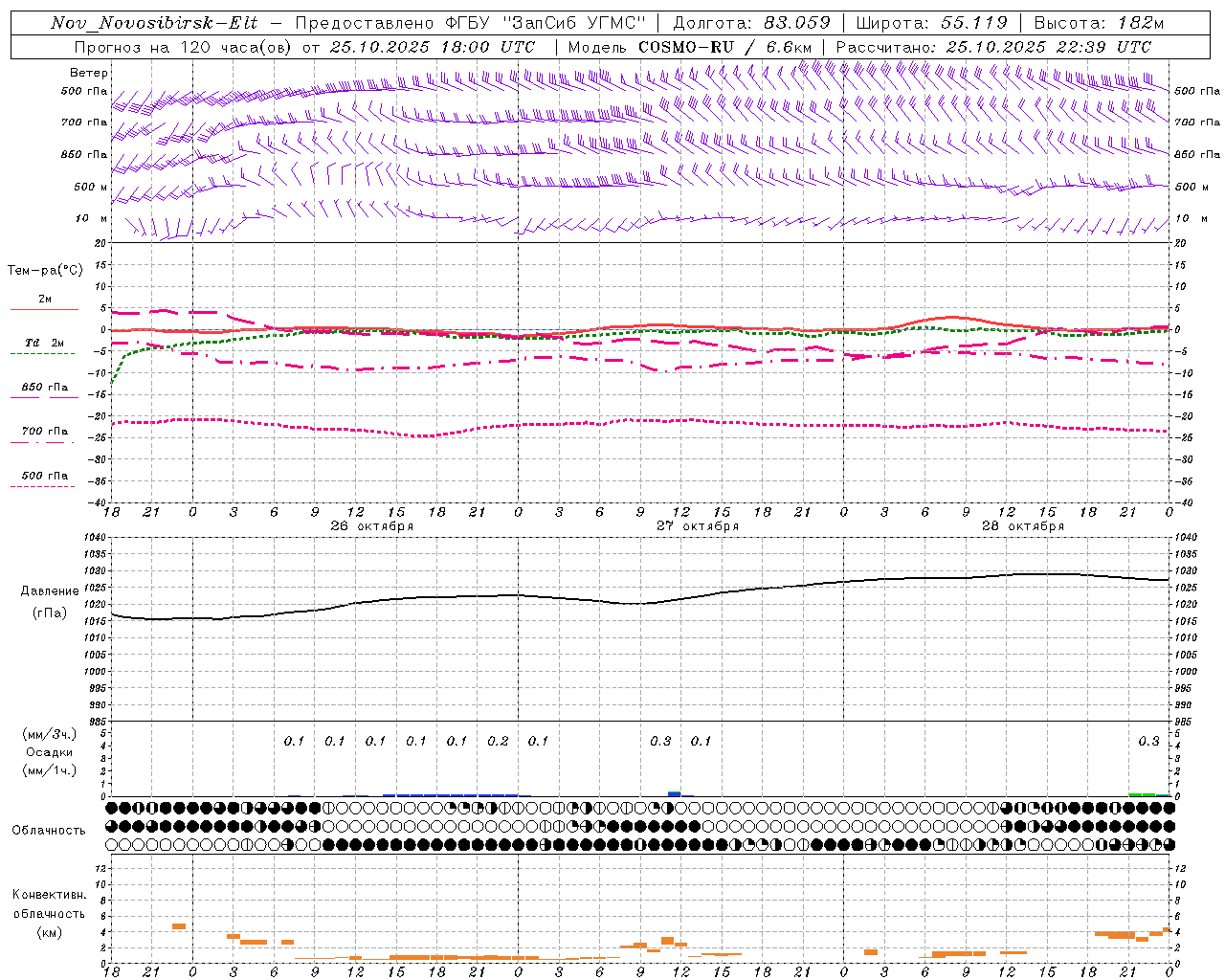Click the Высота: 182м value
Image resolution: width=1225 pixels, height=980 pixels.
coord(1098,23)
